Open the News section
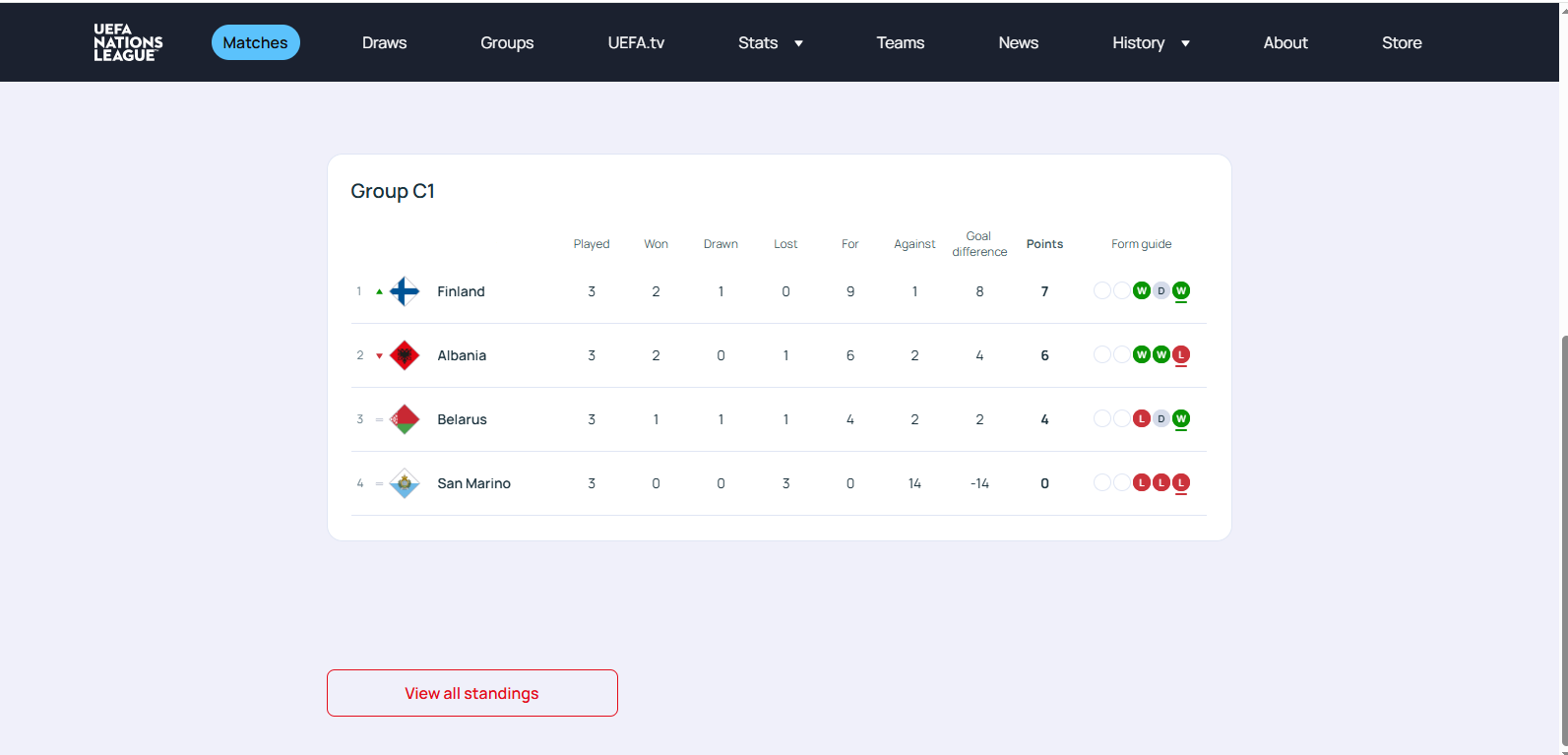 pyautogui.click(x=1019, y=42)
